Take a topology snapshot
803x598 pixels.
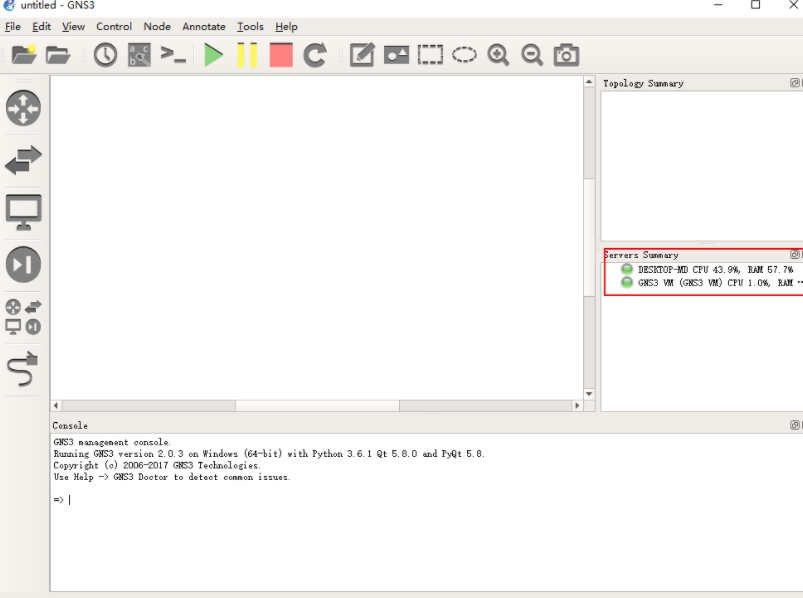pos(103,55)
